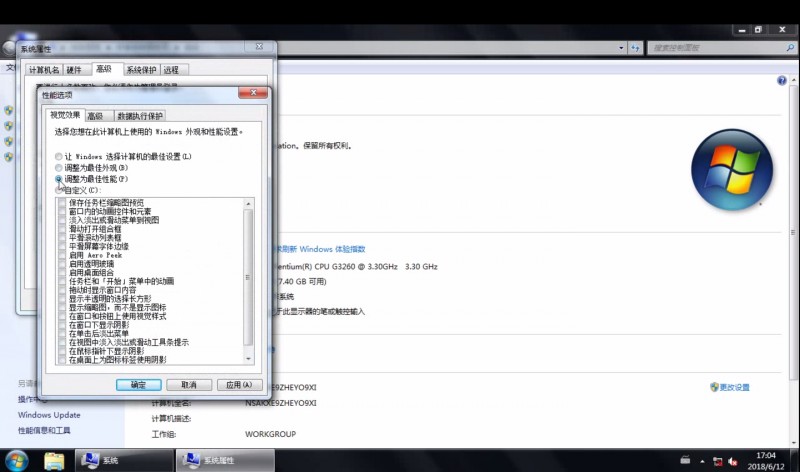Click the WORKGROUP value text
800x472 pixels.
[270, 434]
